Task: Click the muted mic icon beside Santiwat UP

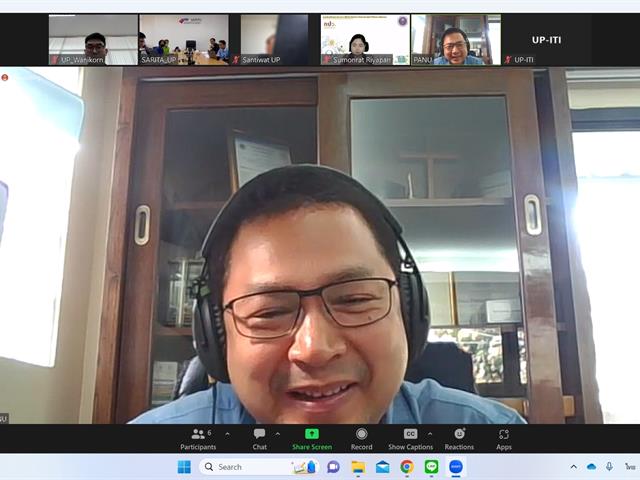Action: 236,60
